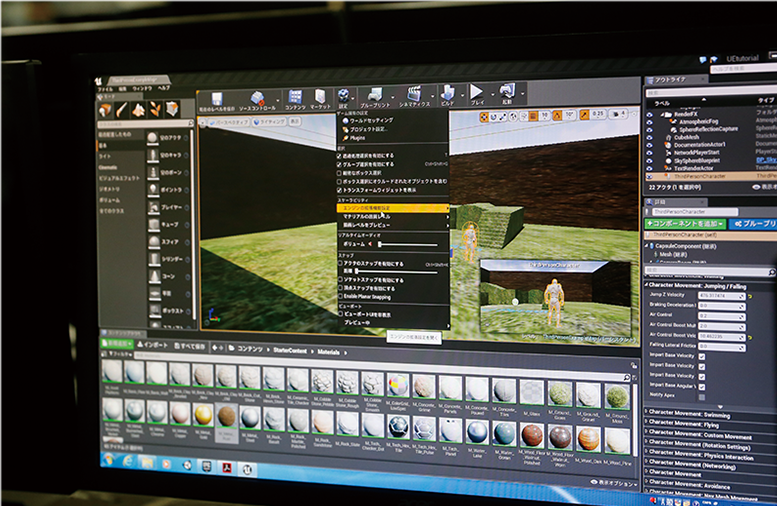777x506 pixels.
Task: Click the Blueprints (ブループリント) toolbar icon
Action: pyautogui.click(x=375, y=94)
